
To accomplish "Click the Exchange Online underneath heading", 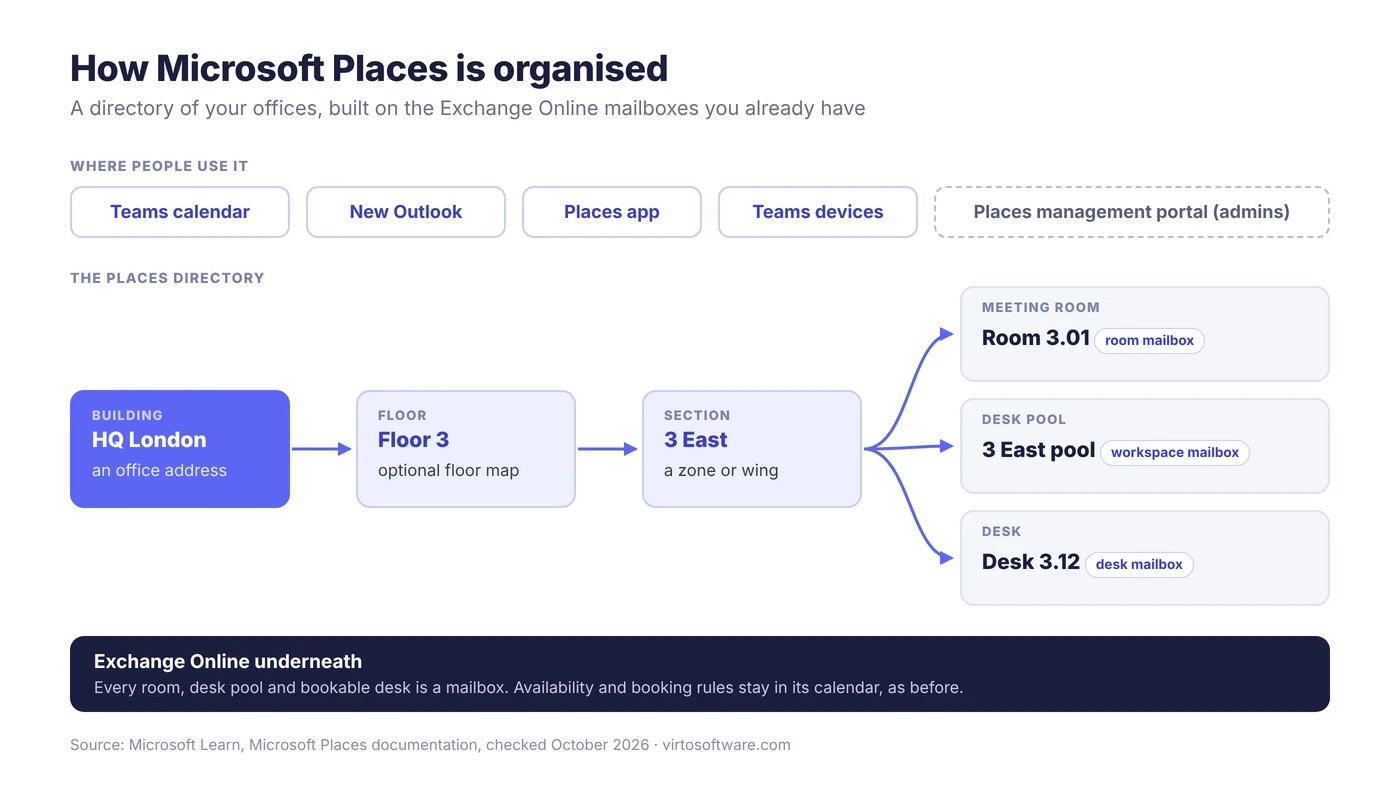I will click(228, 661).
